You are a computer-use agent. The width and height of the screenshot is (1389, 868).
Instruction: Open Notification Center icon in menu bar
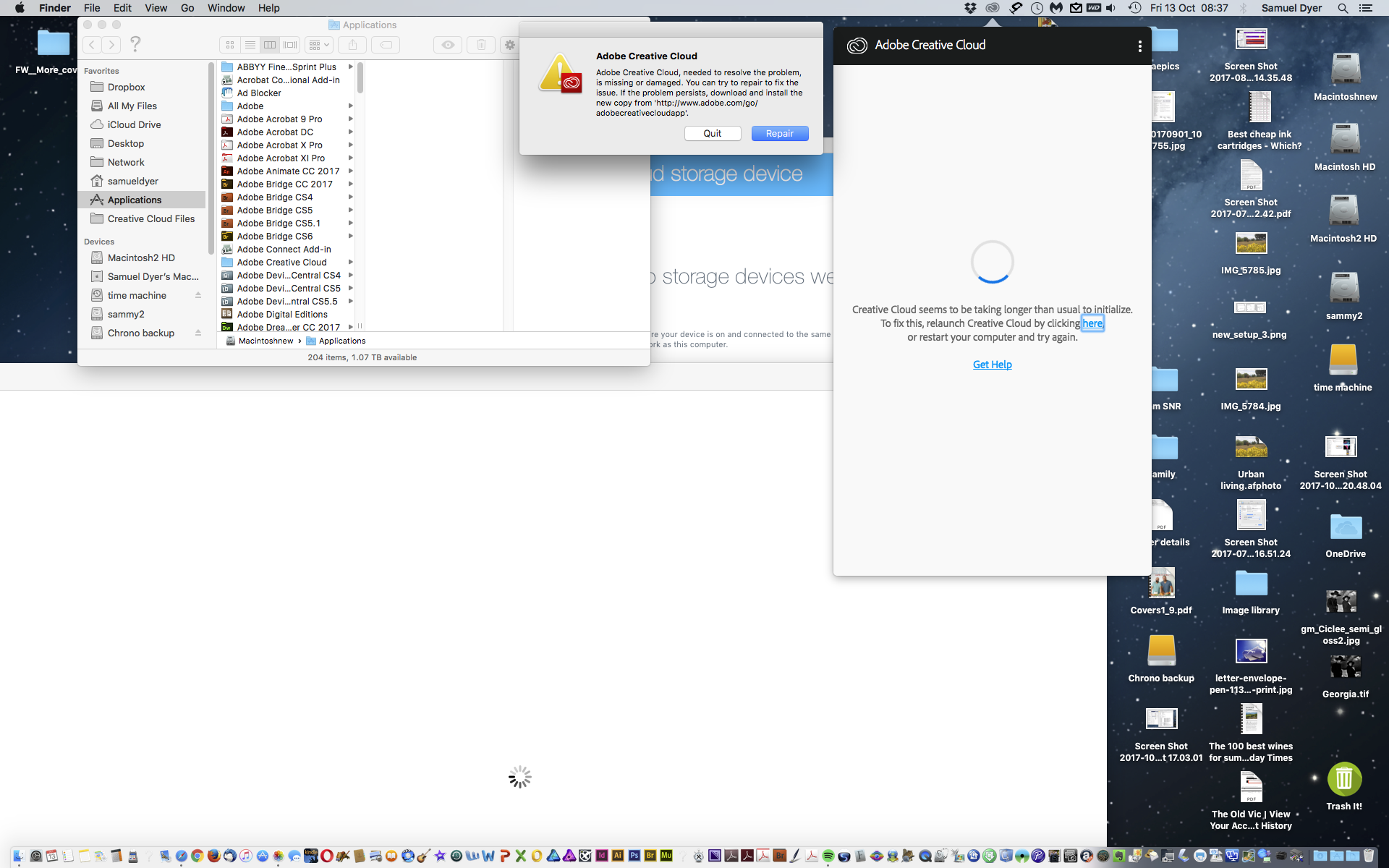point(1366,8)
